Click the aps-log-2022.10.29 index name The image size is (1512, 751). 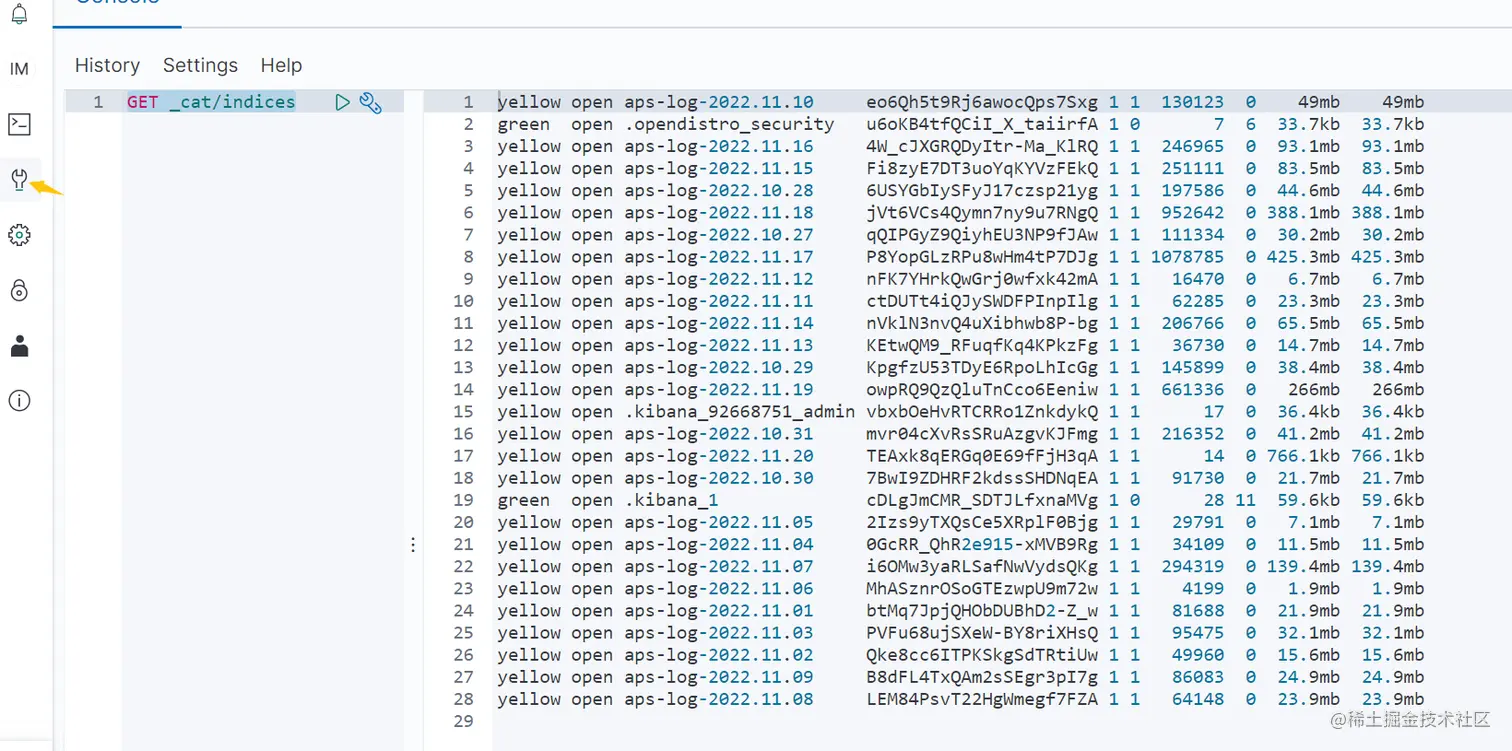(x=719, y=367)
